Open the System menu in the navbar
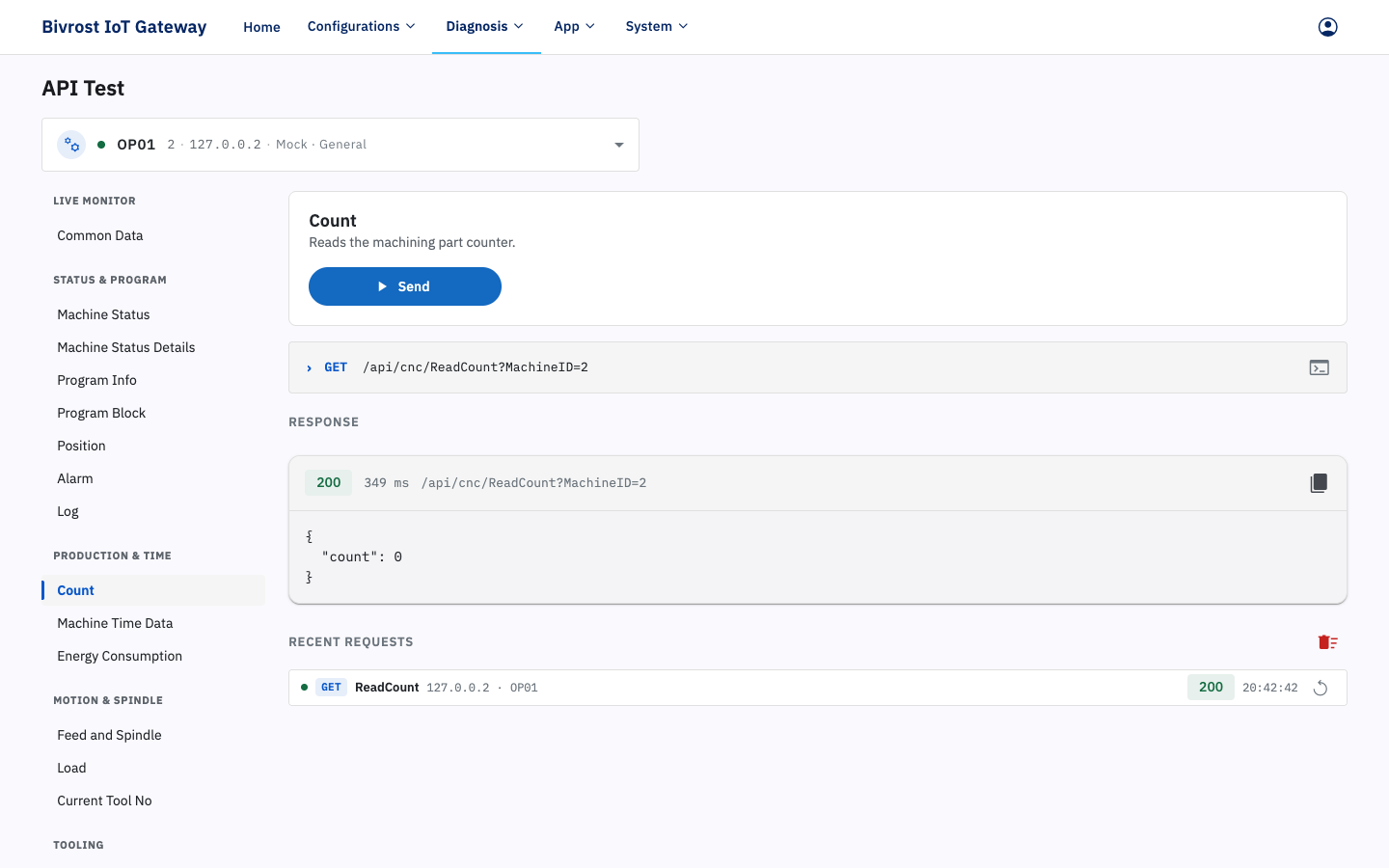The width and height of the screenshot is (1389, 868). 657,27
